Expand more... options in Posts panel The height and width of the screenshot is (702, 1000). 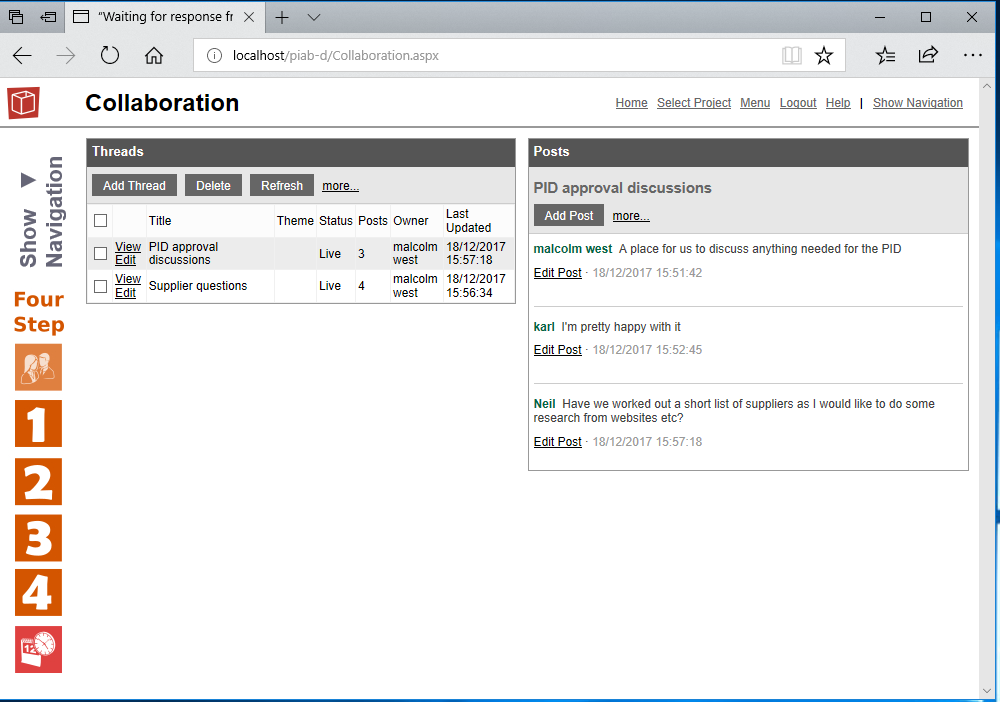(x=630, y=216)
